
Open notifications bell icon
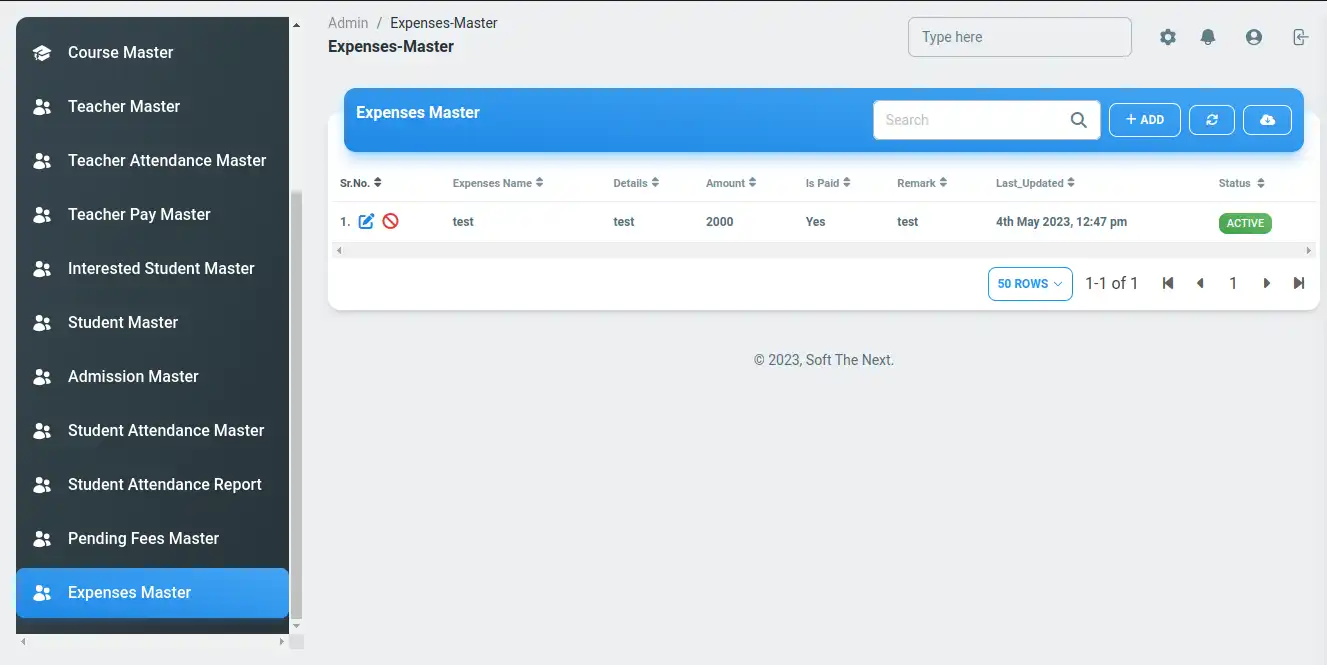[x=1208, y=37]
